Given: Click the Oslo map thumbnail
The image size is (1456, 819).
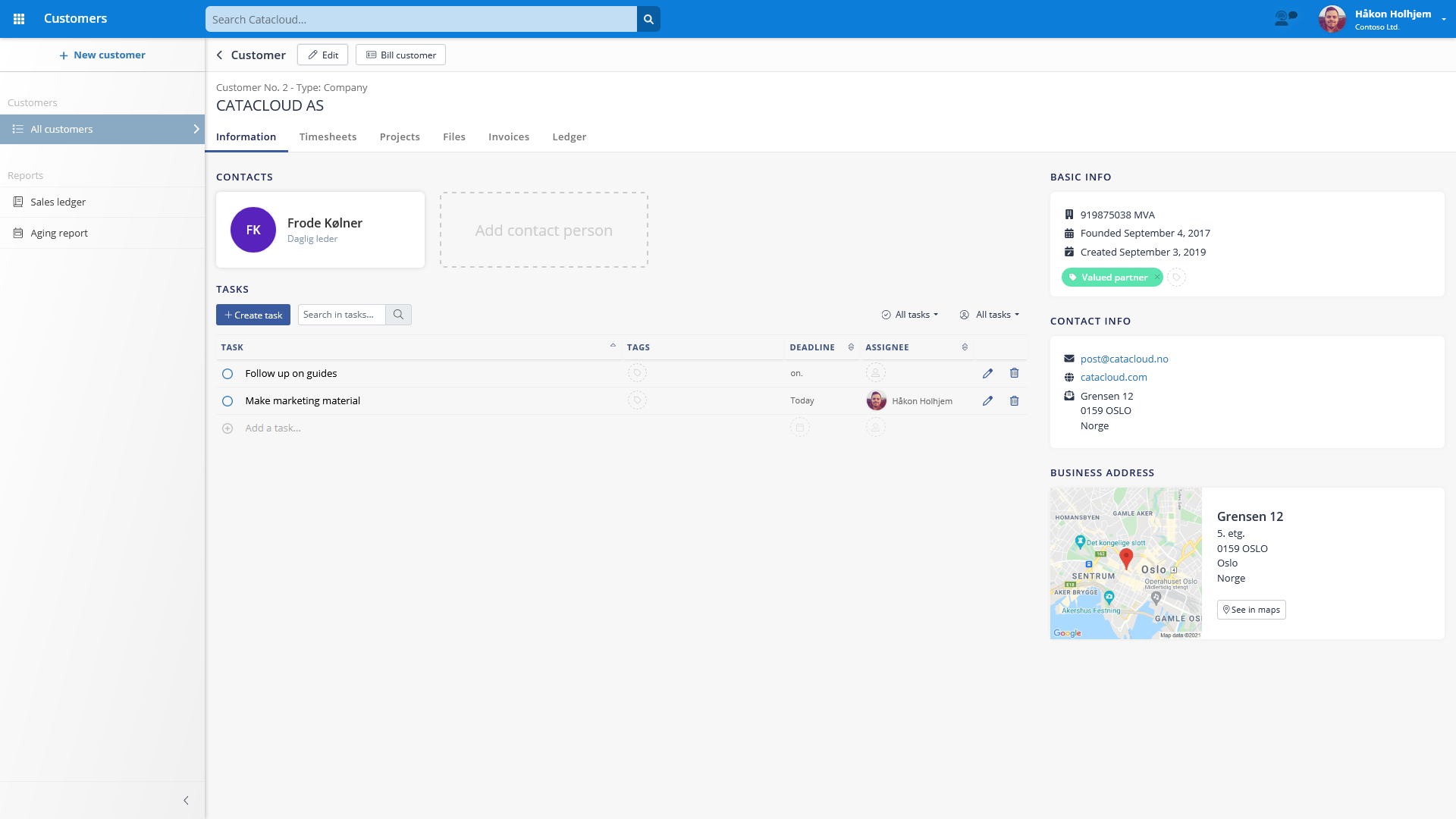Looking at the screenshot, I should [x=1125, y=563].
